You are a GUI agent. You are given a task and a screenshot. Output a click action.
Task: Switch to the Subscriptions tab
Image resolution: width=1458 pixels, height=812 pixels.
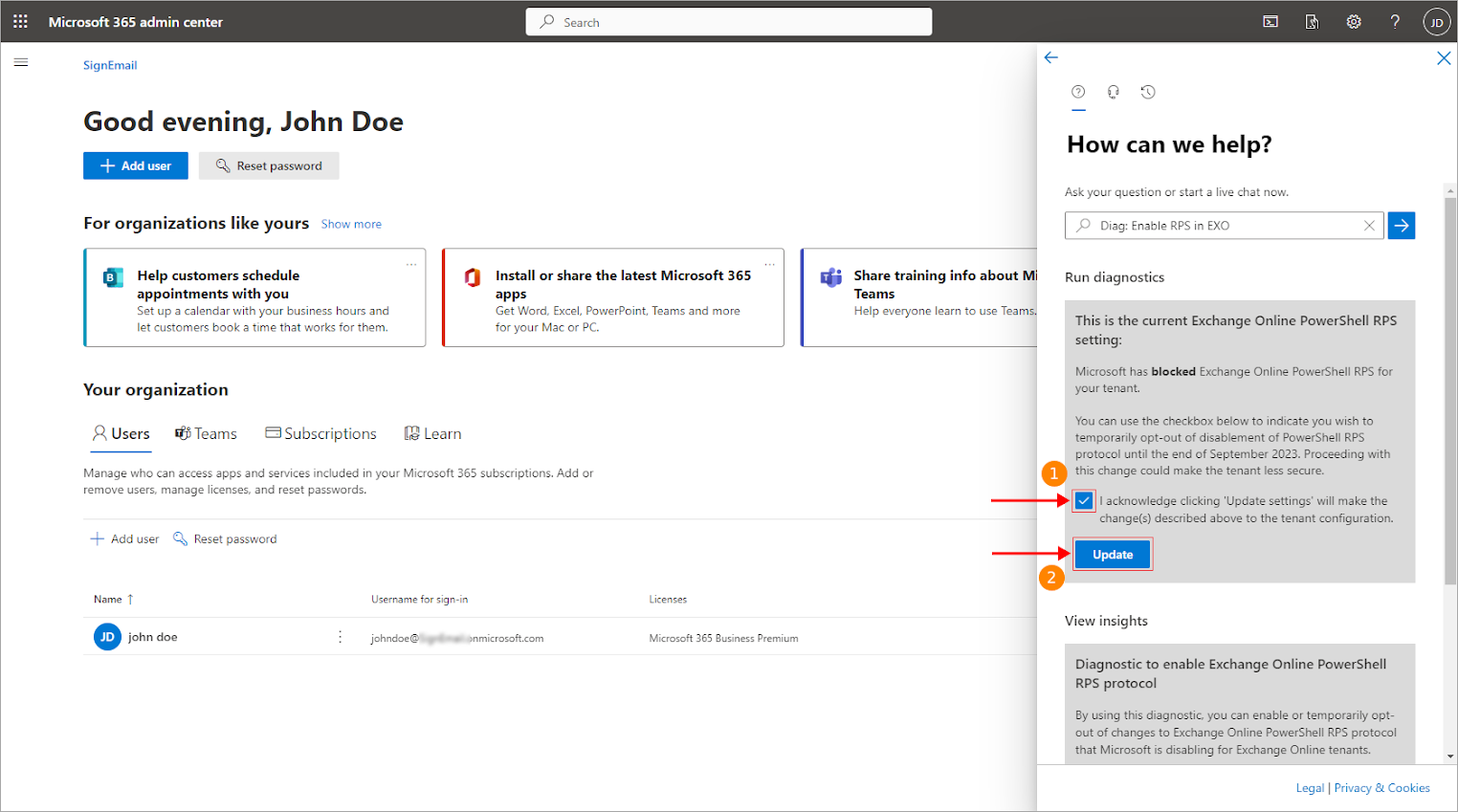[x=320, y=433]
